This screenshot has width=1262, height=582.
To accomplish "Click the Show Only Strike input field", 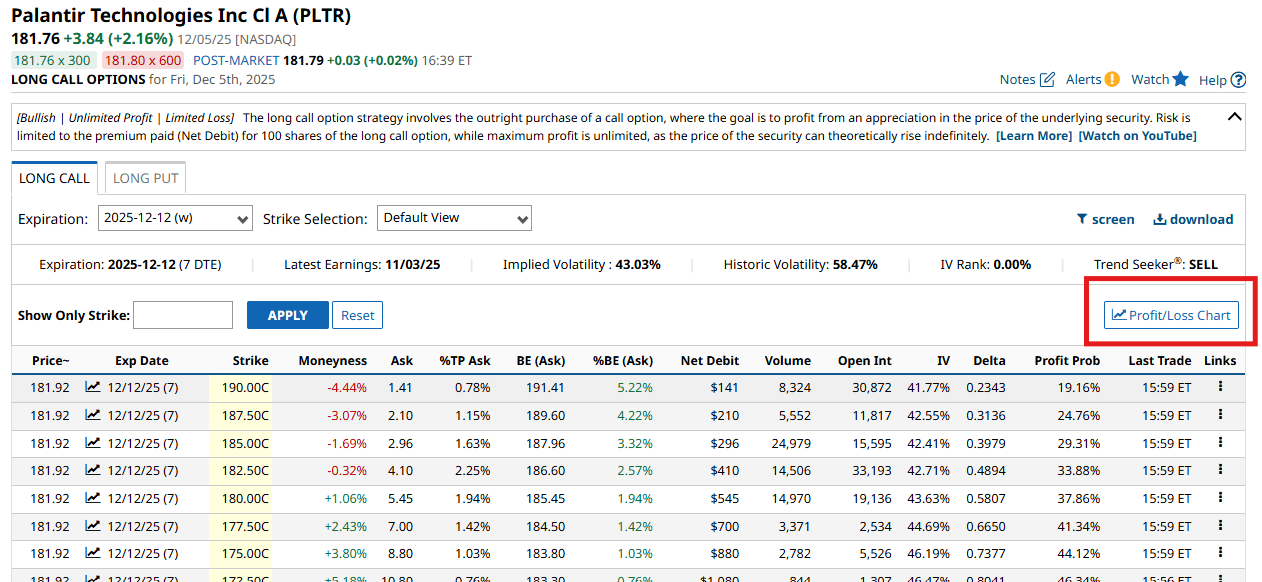I will (x=182, y=314).
